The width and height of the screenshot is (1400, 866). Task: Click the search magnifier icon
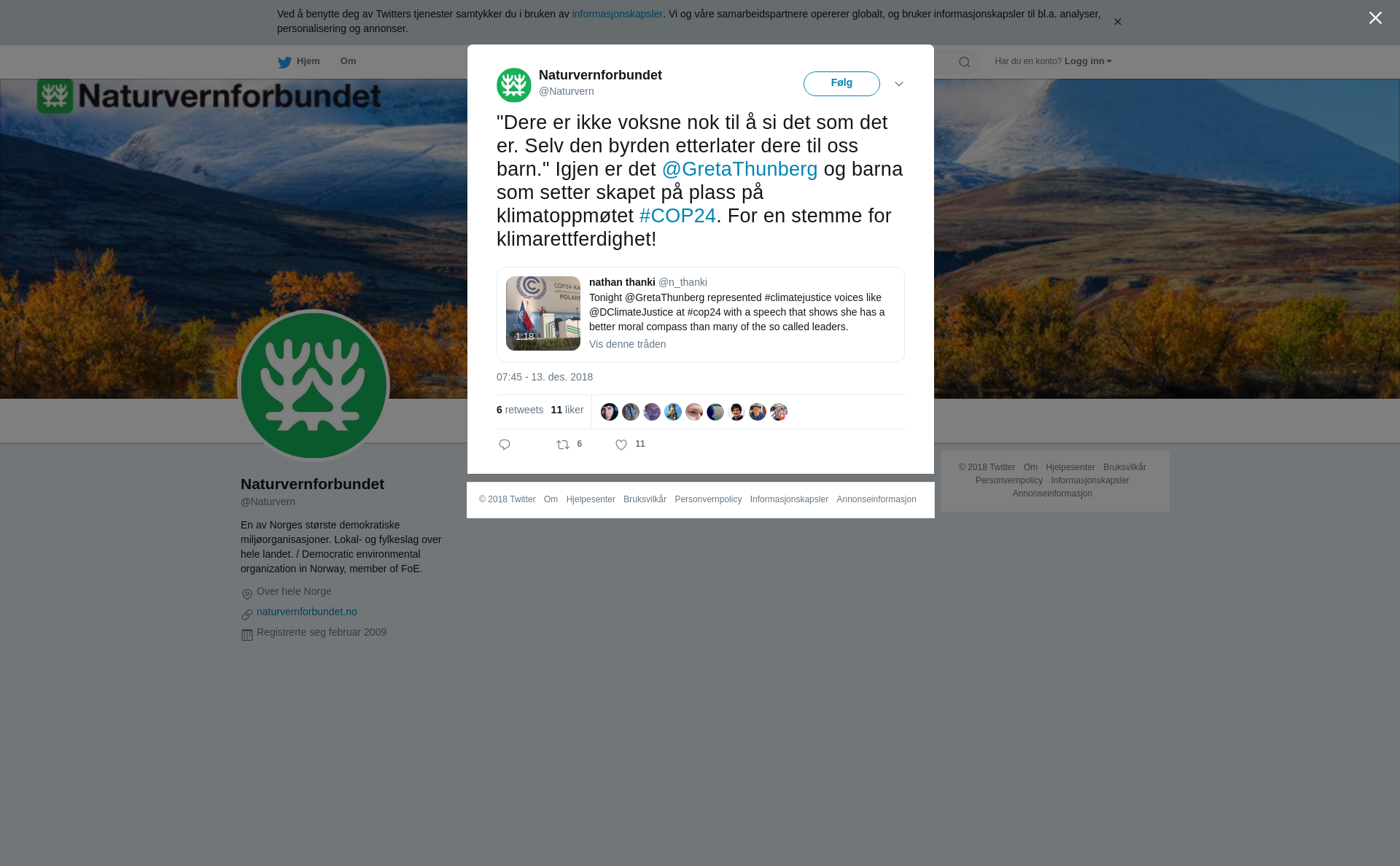coord(965,62)
